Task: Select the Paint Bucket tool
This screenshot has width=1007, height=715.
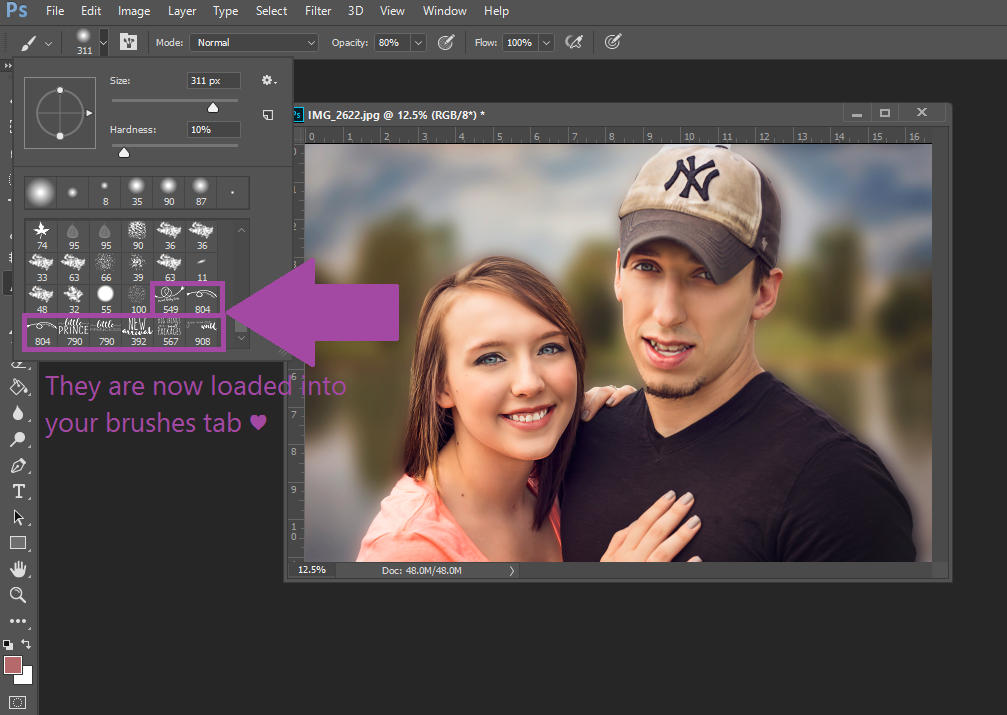Action: point(18,387)
